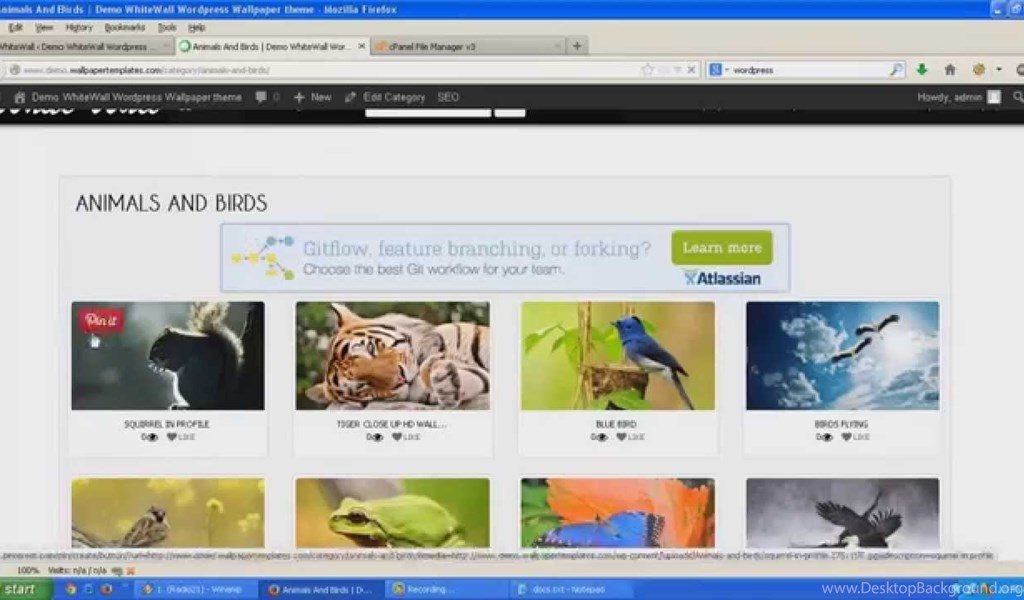The width and height of the screenshot is (1024, 600).
Task: Click the Atlassian logo in the ad banner
Action: (722, 279)
